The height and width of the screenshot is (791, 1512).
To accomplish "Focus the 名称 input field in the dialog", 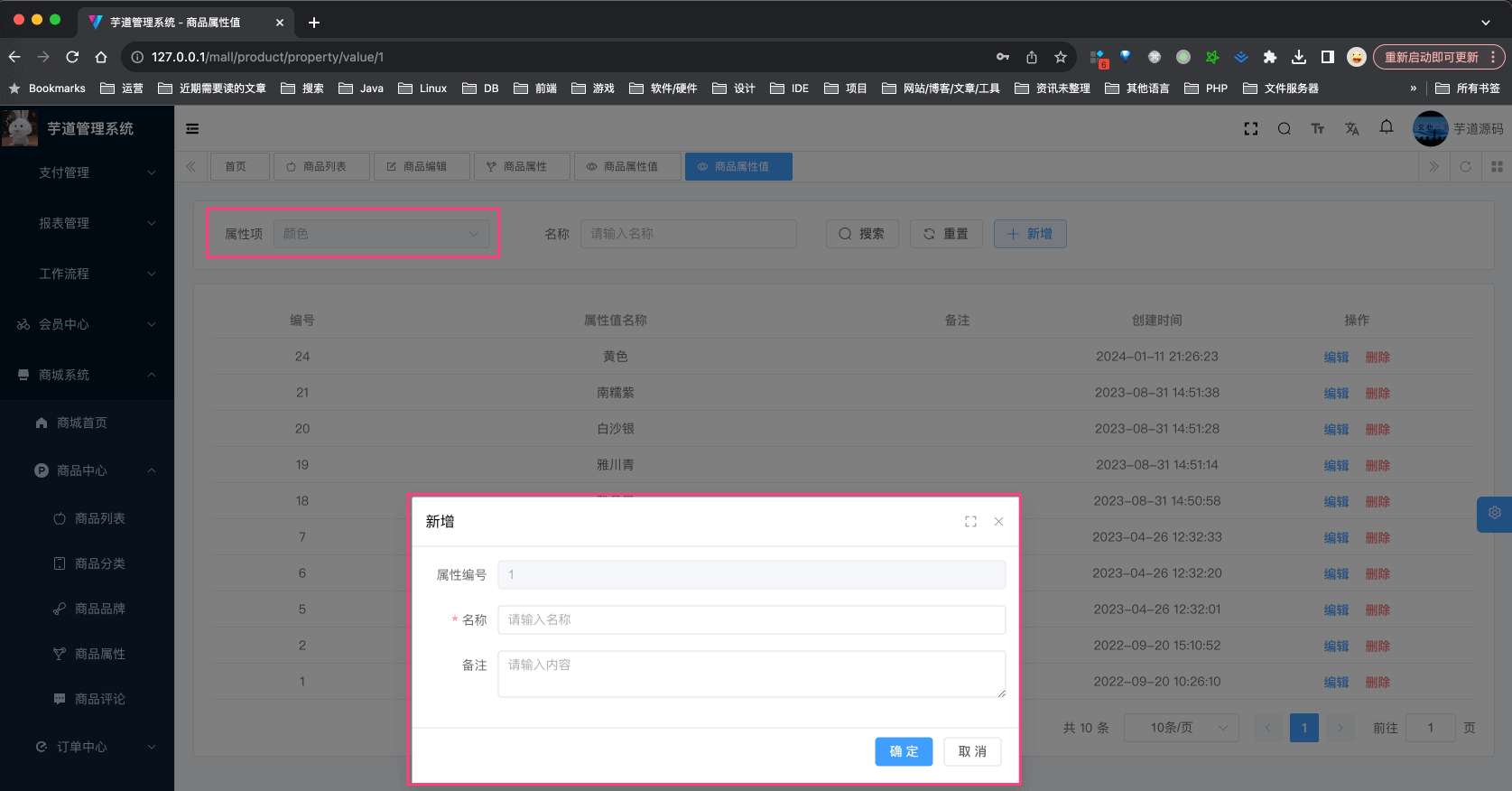I will coord(751,620).
